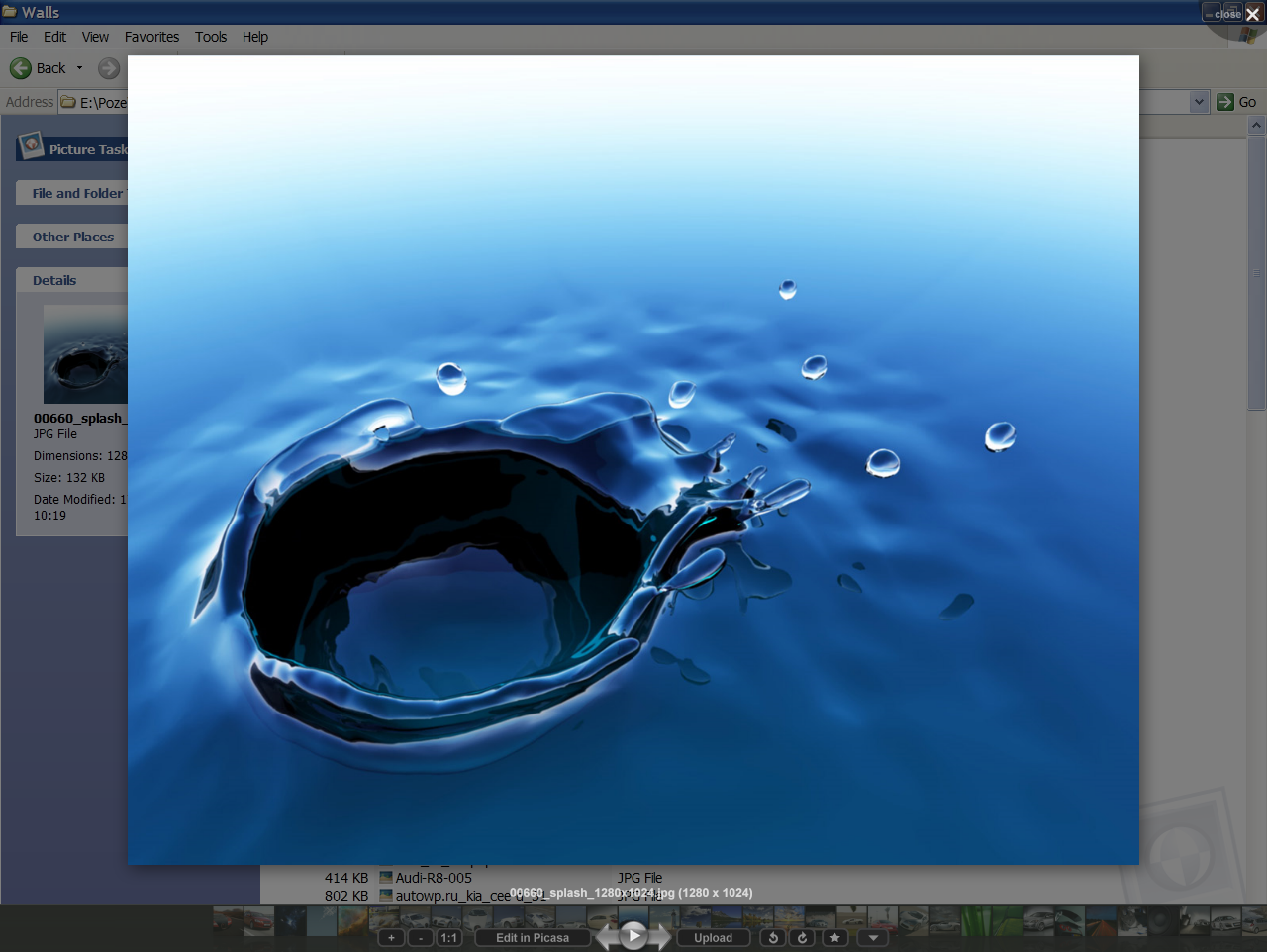Star the current photo

tap(834, 937)
